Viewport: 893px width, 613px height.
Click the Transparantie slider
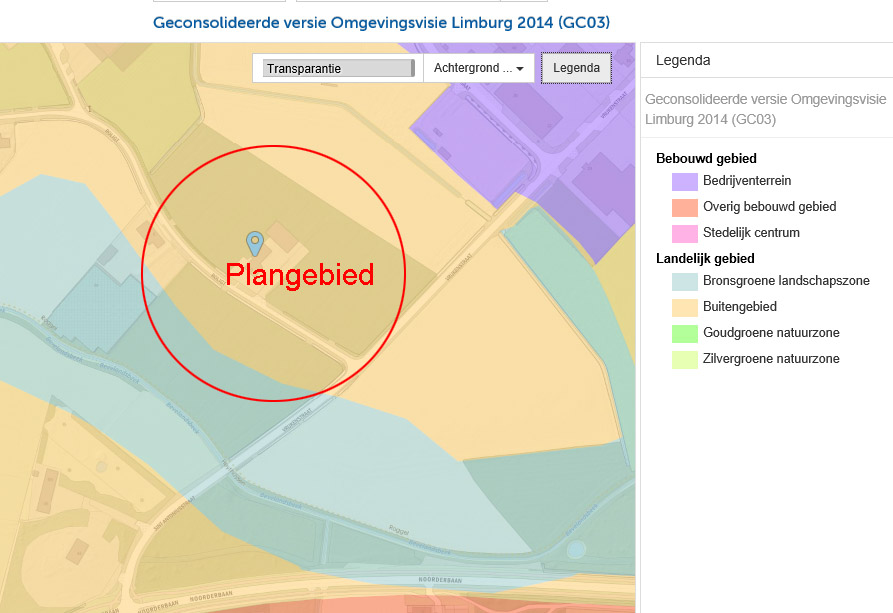tap(339, 68)
